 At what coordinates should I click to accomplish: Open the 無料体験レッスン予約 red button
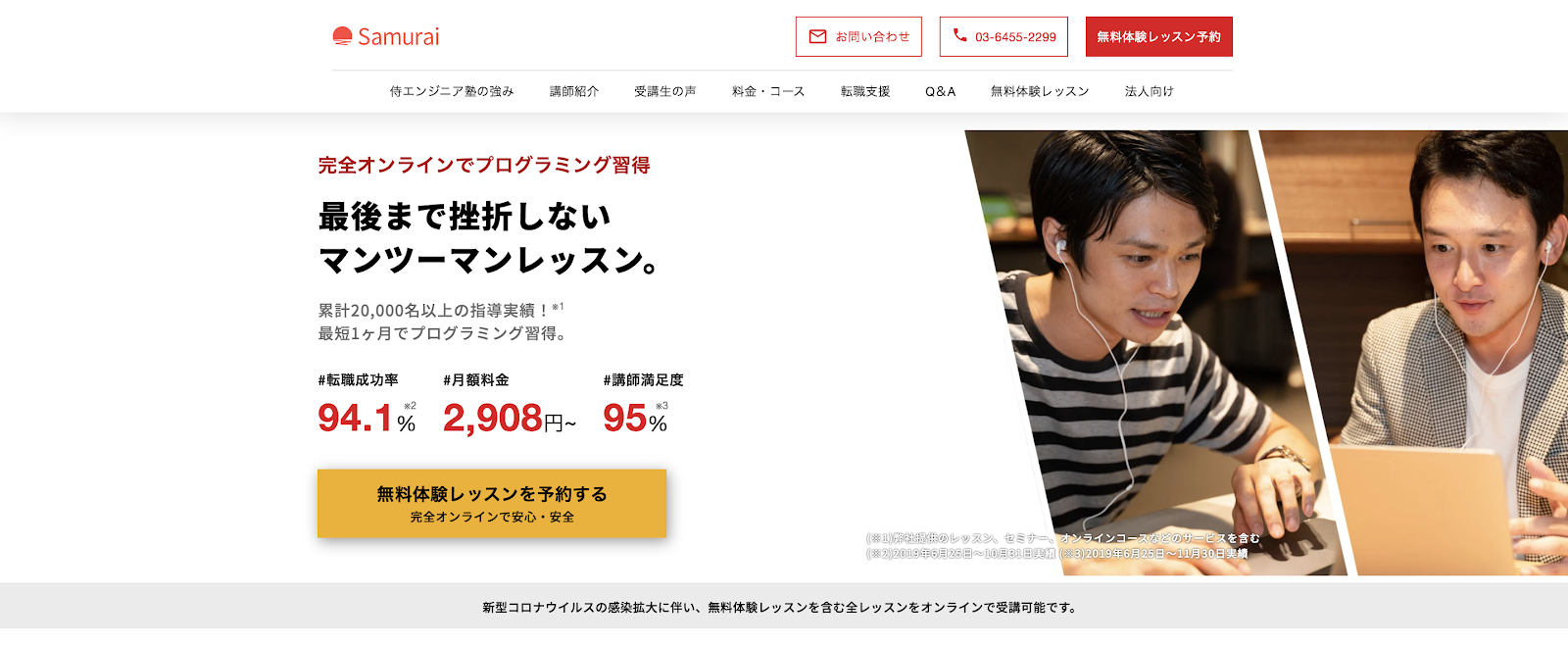point(1158,36)
